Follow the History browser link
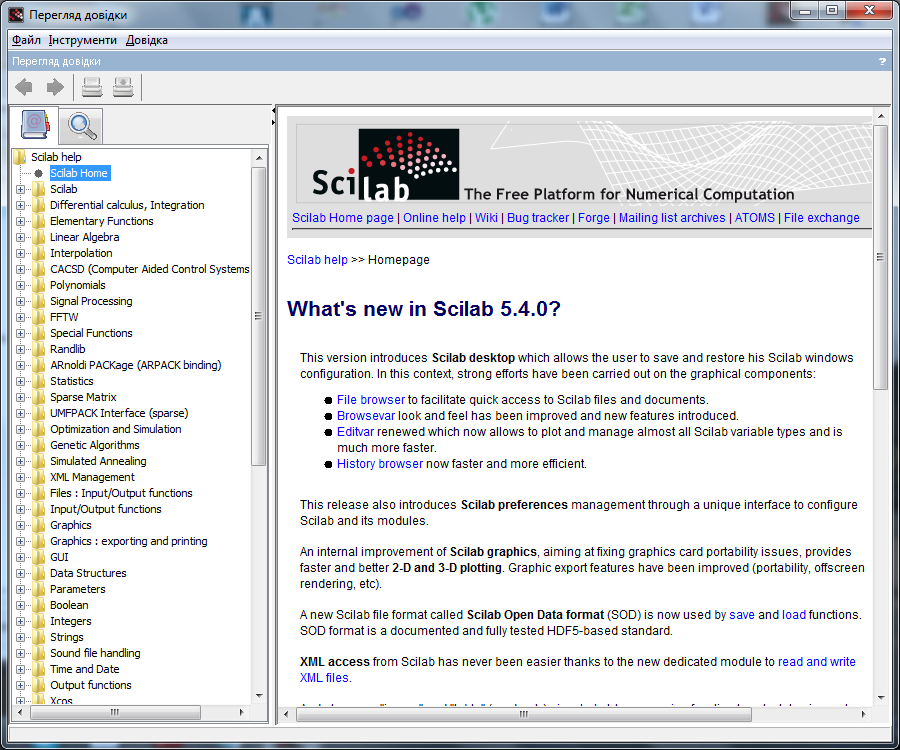This screenshot has width=900, height=750. (380, 464)
